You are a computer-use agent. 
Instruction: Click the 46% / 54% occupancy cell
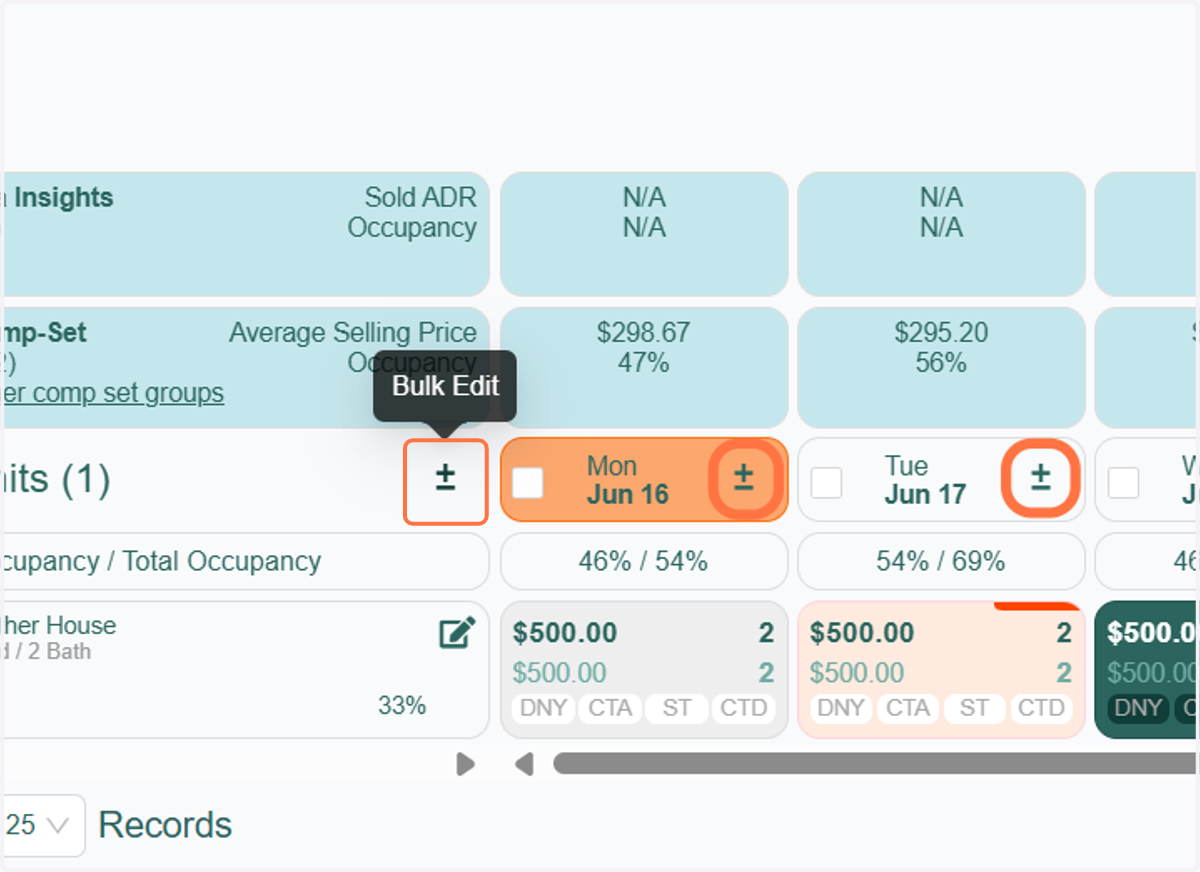(x=644, y=562)
